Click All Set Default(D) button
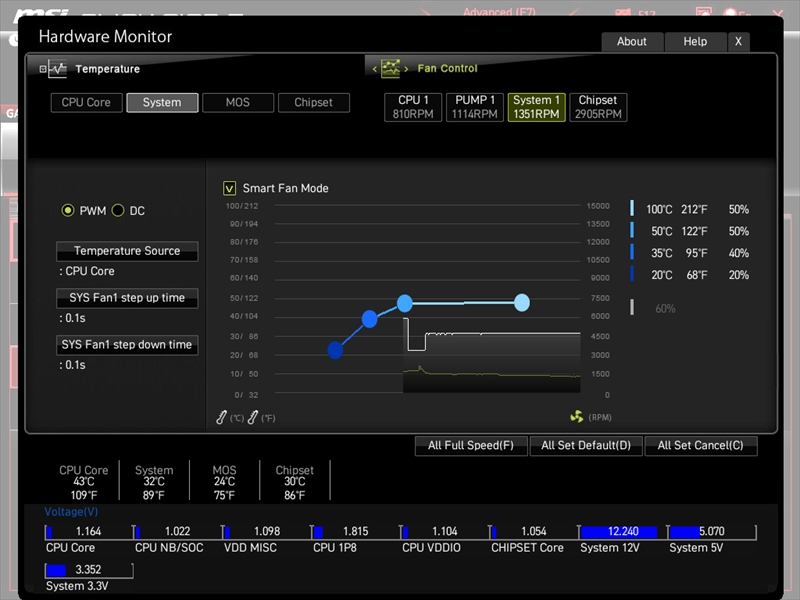Screen dimensions: 800x600 tap(586, 445)
